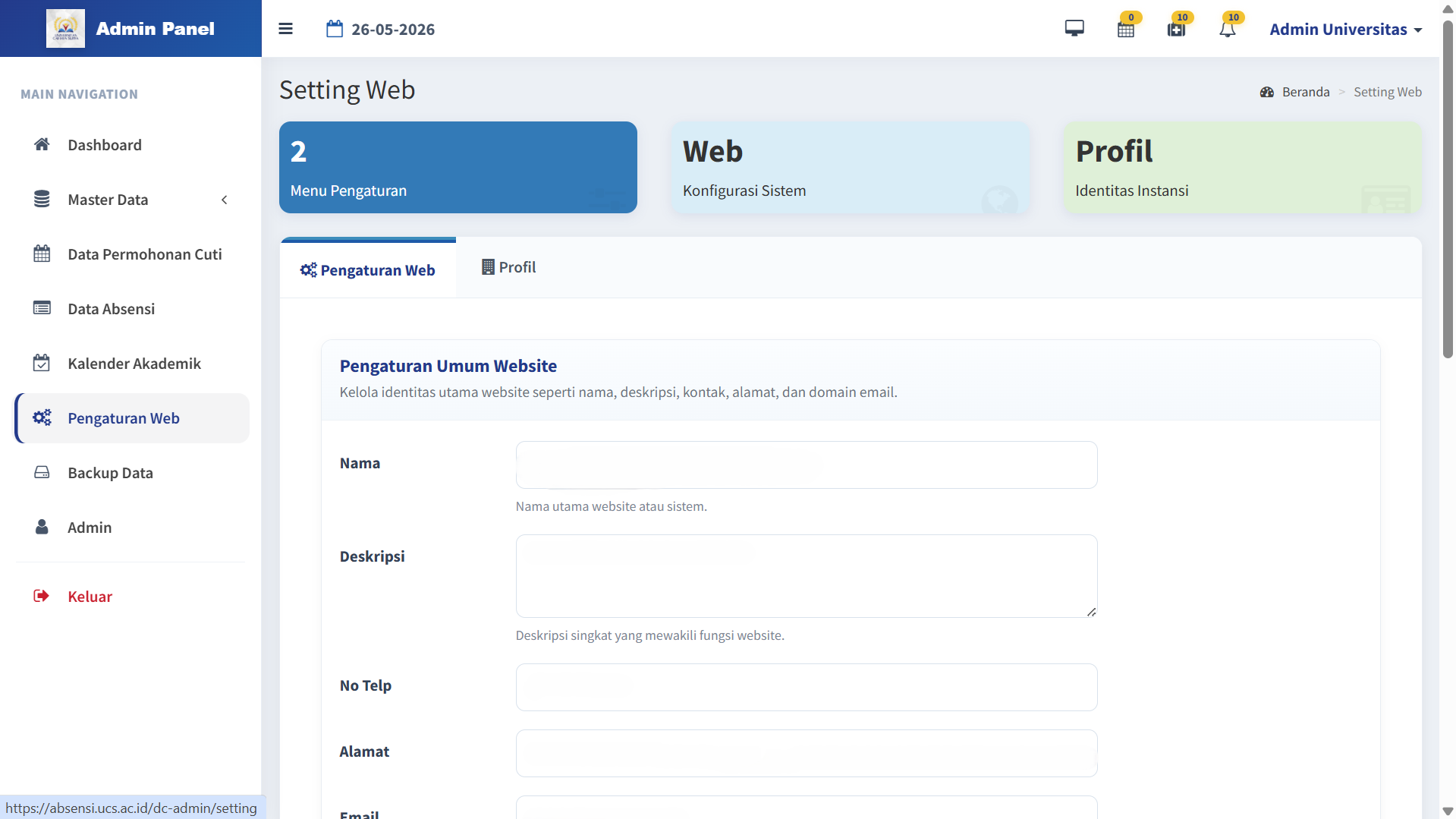This screenshot has height=819, width=1456.
Task: Click the Keluar sign-out icon
Action: point(41,596)
